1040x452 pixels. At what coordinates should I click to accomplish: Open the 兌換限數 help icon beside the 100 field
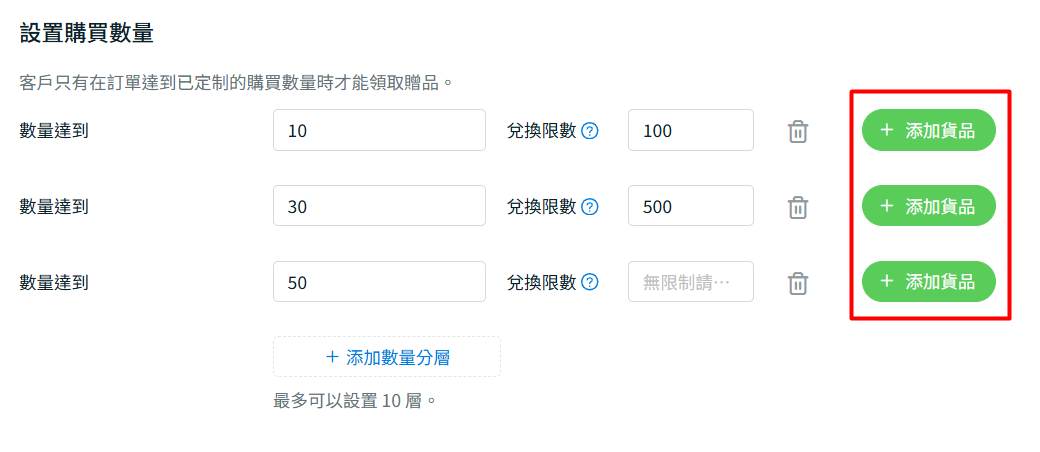[590, 130]
